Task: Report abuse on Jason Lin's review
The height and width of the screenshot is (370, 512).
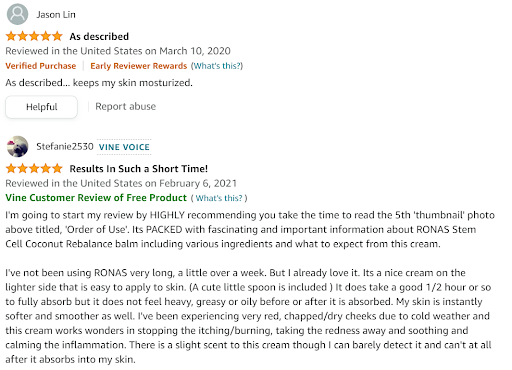Action: point(125,106)
